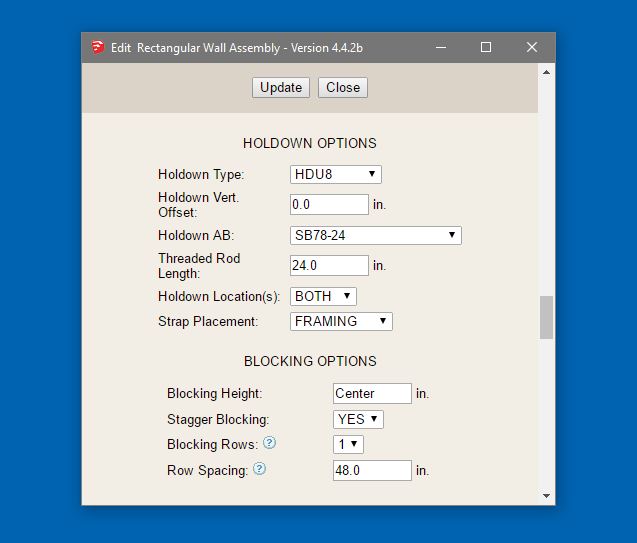Click the vertical scrollbar thumb
Viewport: 637px width, 543px height.
546,318
